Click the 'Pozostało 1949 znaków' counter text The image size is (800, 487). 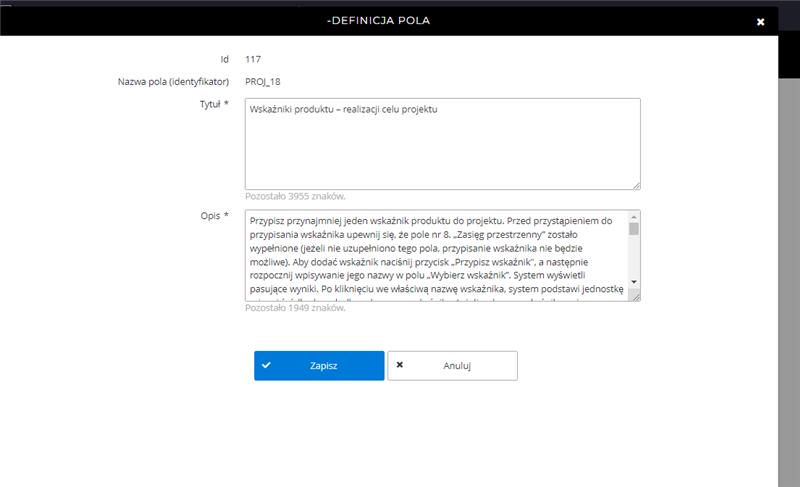coord(295,308)
